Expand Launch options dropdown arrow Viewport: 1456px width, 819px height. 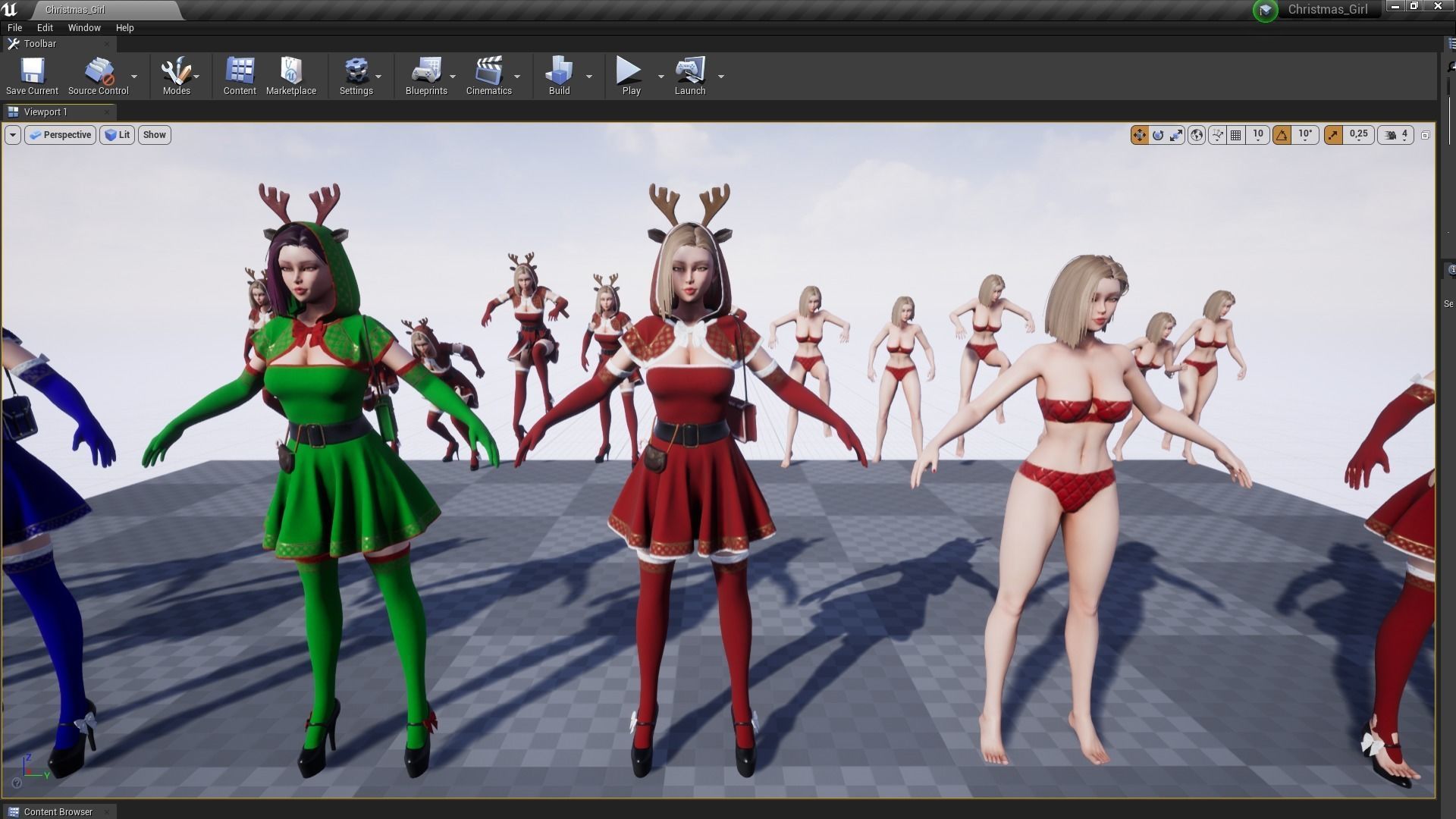click(720, 77)
